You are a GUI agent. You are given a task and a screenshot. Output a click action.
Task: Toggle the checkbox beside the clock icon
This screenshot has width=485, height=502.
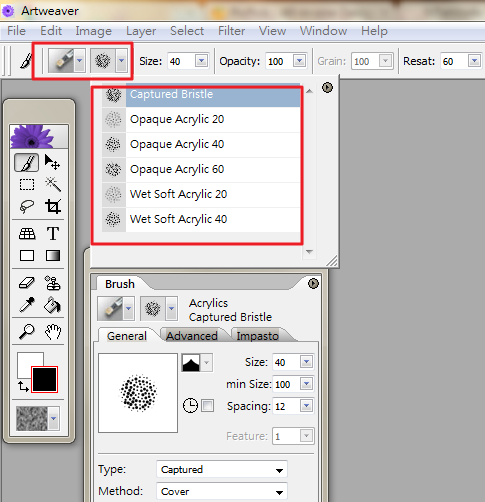click(207, 406)
